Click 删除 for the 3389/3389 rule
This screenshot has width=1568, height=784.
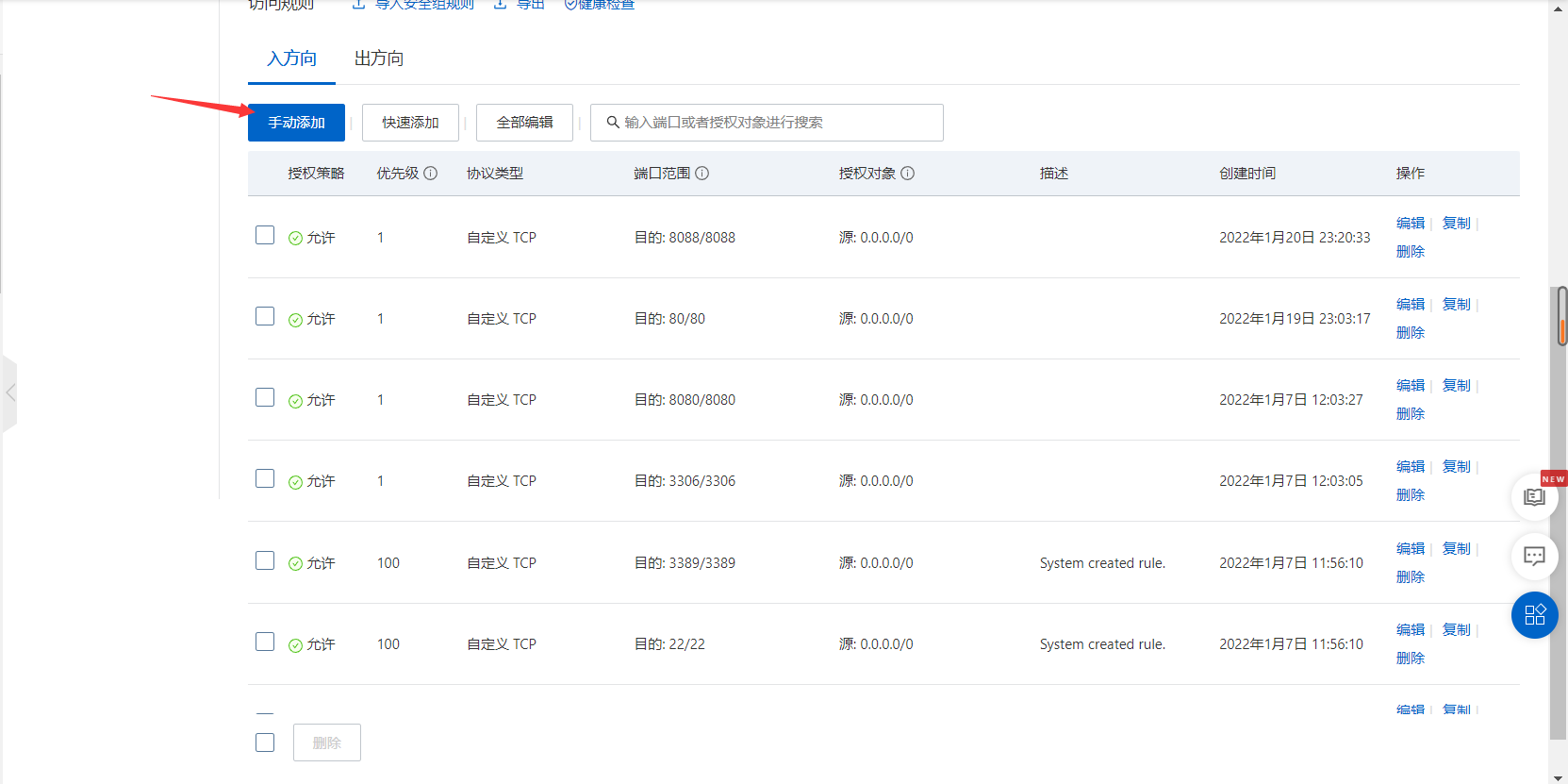tap(1411, 577)
